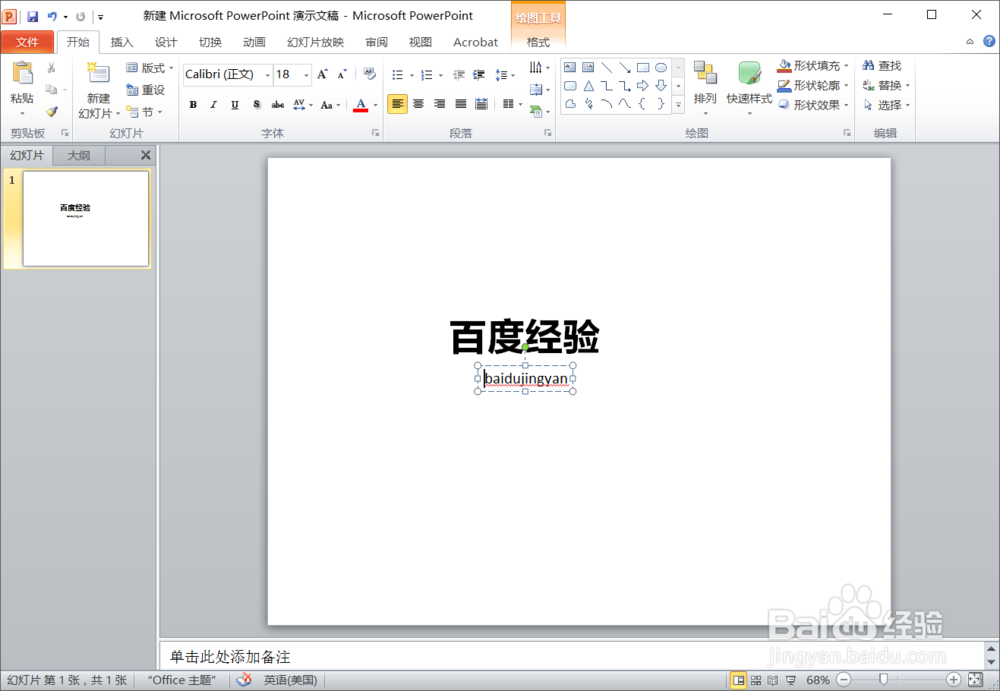Select slide 1 thumbnail
The width and height of the screenshot is (1000, 691).
tap(85, 218)
